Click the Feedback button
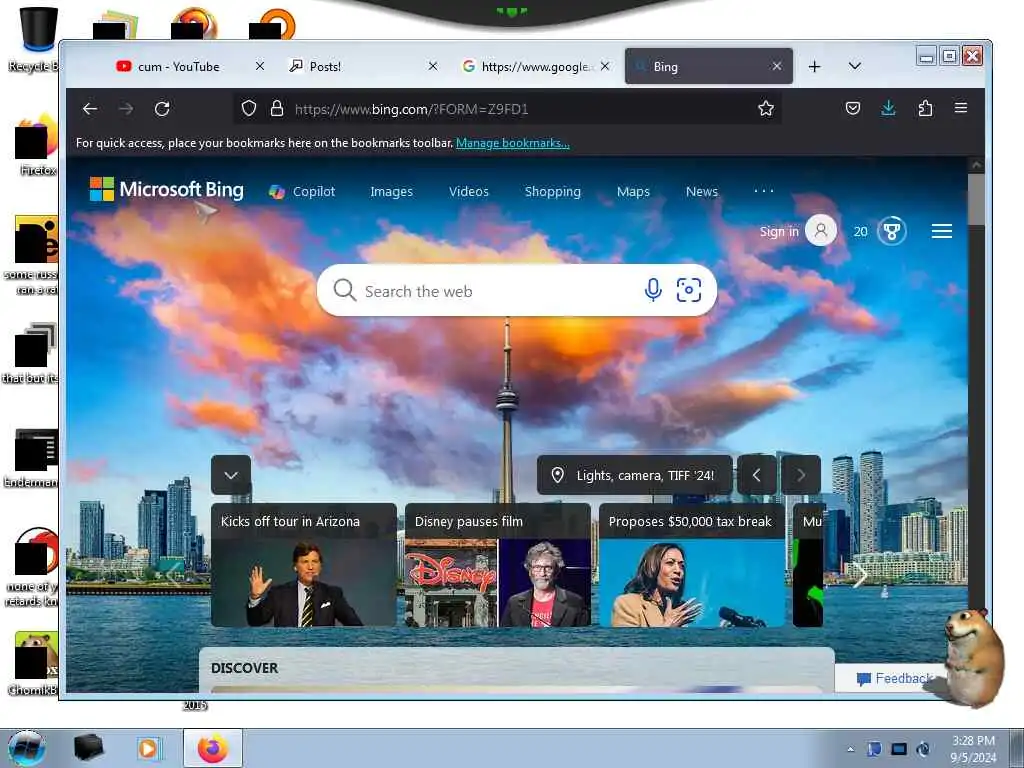Image resolution: width=1024 pixels, height=768 pixels. click(893, 679)
